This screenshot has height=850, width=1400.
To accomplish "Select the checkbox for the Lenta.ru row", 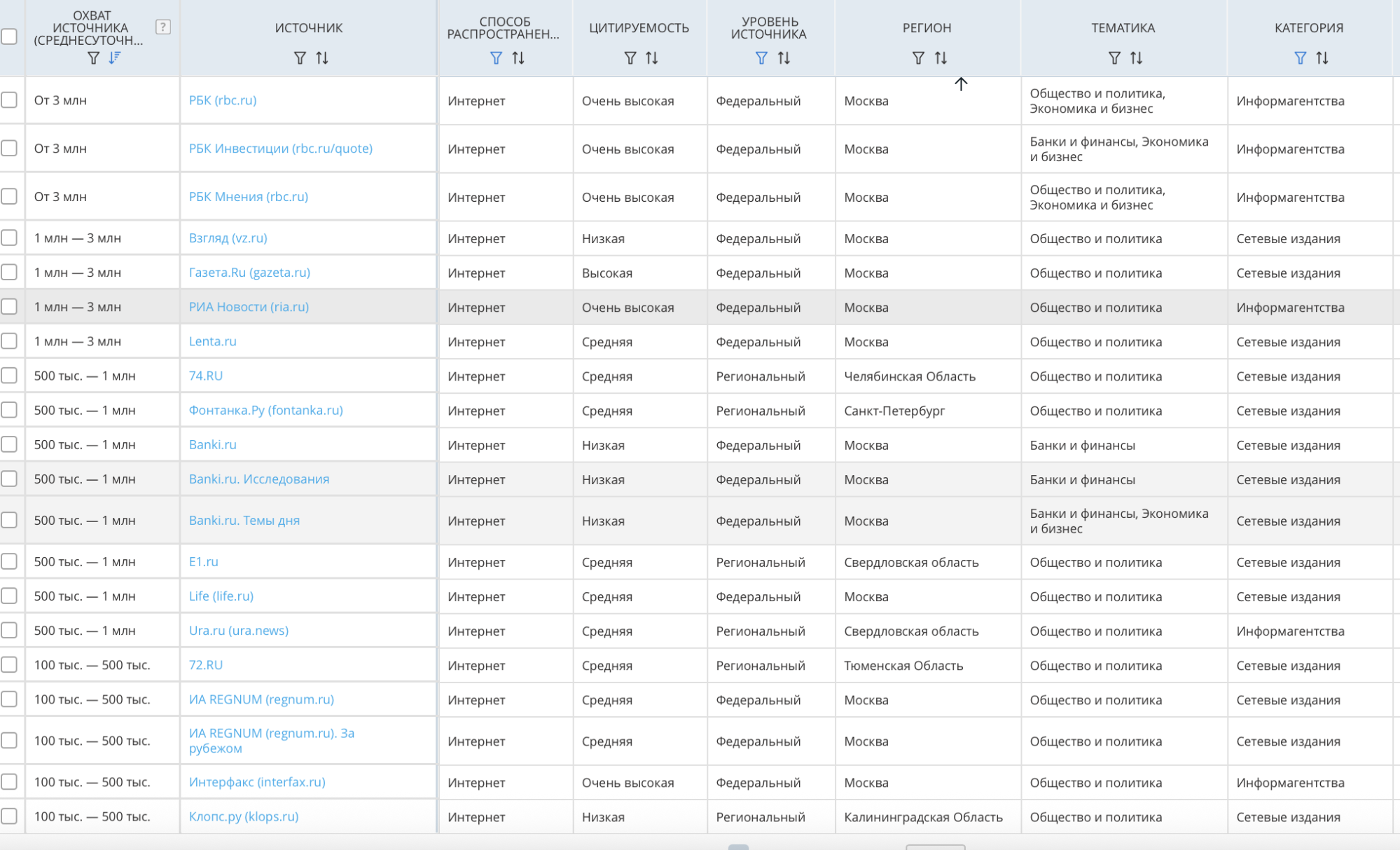I will point(9,341).
